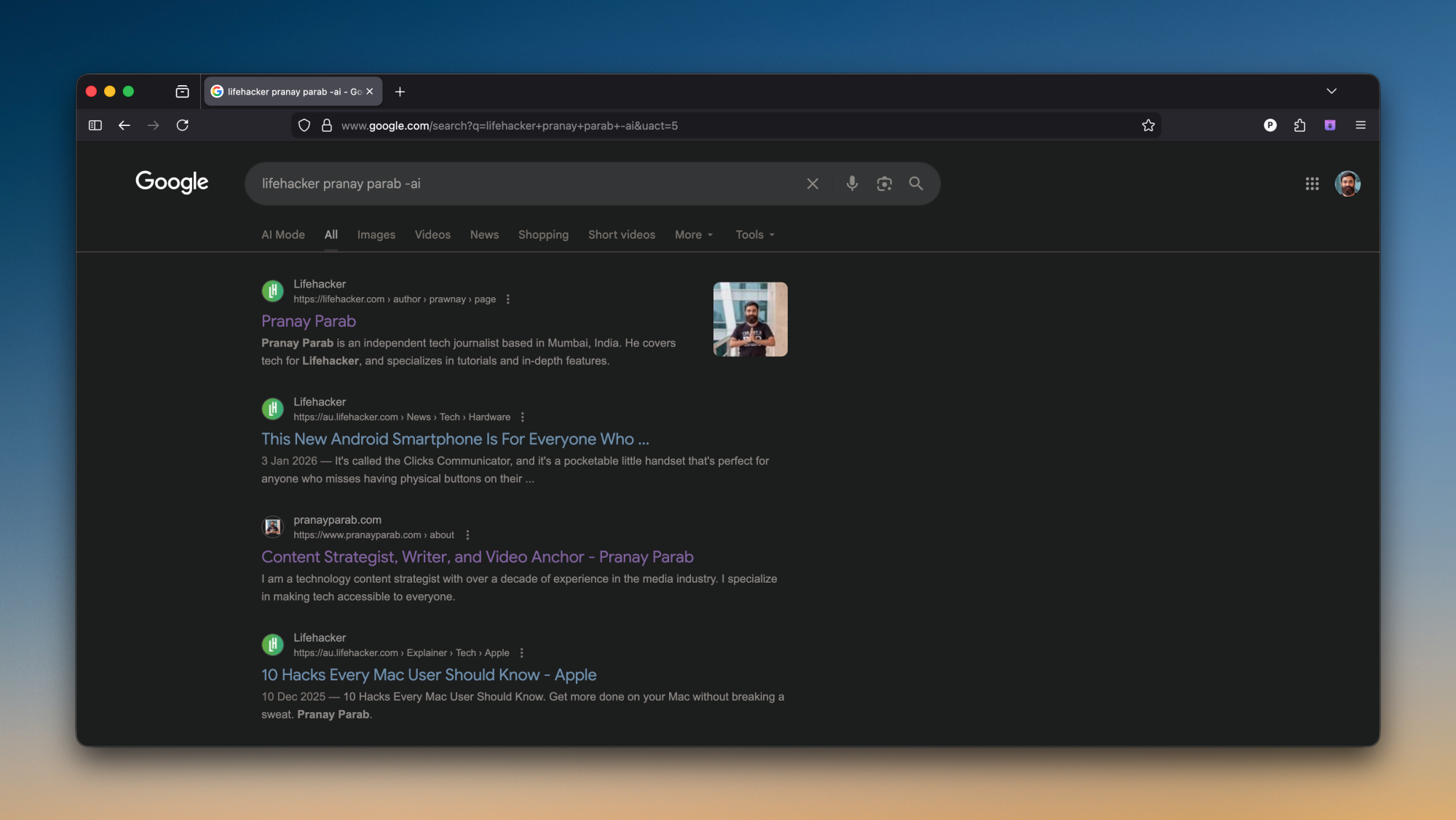Open 10 Hacks Every Mac User article
The width and height of the screenshot is (1456, 820).
[429, 675]
